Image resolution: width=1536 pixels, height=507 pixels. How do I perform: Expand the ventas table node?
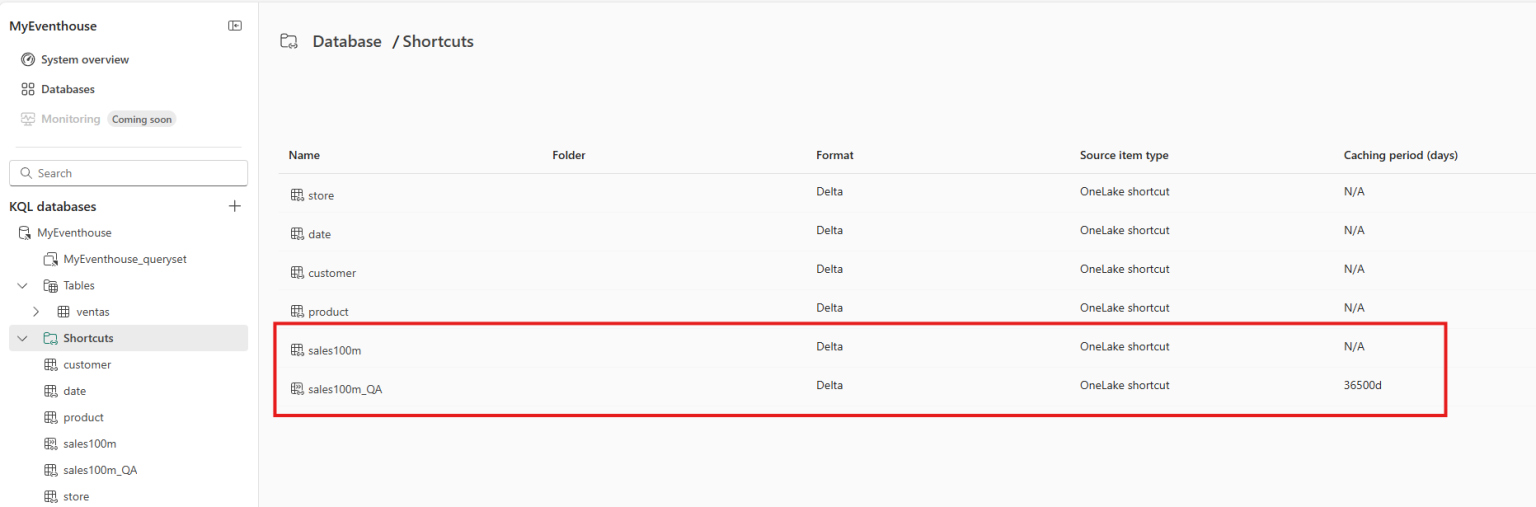37,312
